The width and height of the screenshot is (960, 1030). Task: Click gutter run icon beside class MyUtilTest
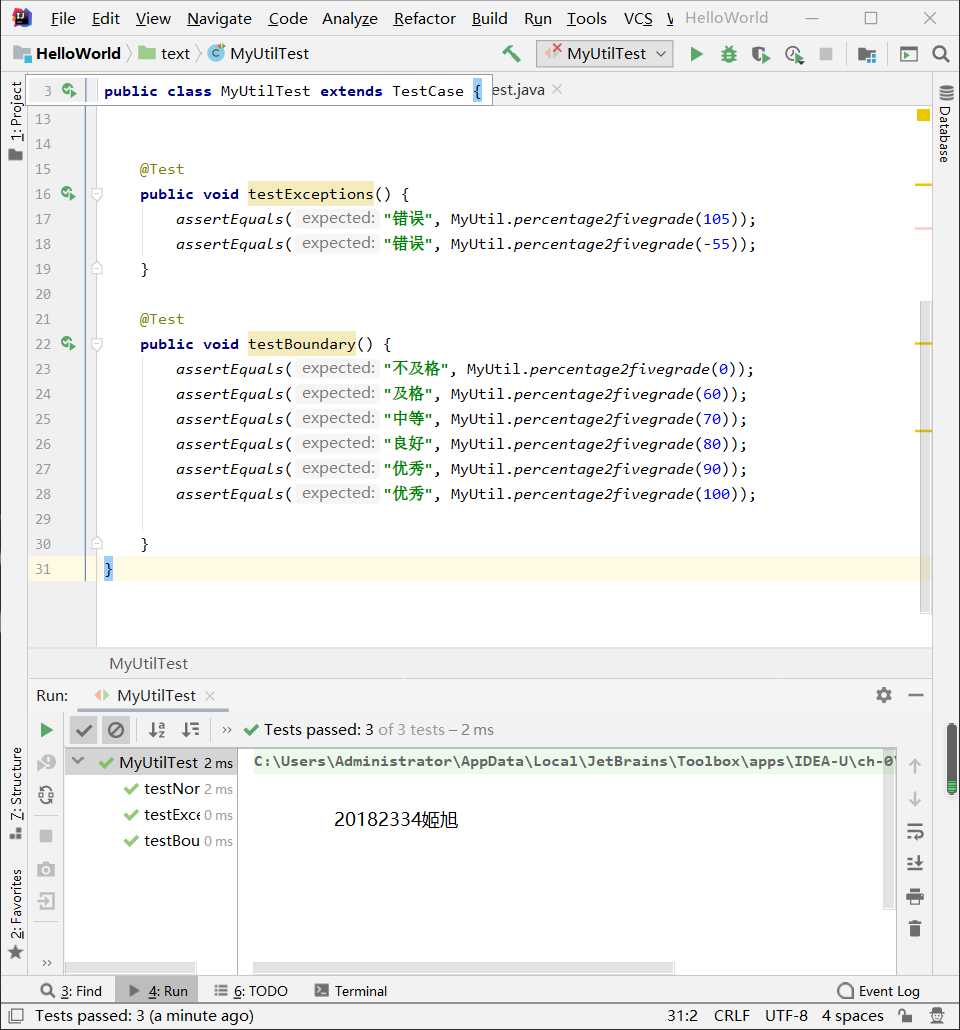pyautogui.click(x=69, y=90)
